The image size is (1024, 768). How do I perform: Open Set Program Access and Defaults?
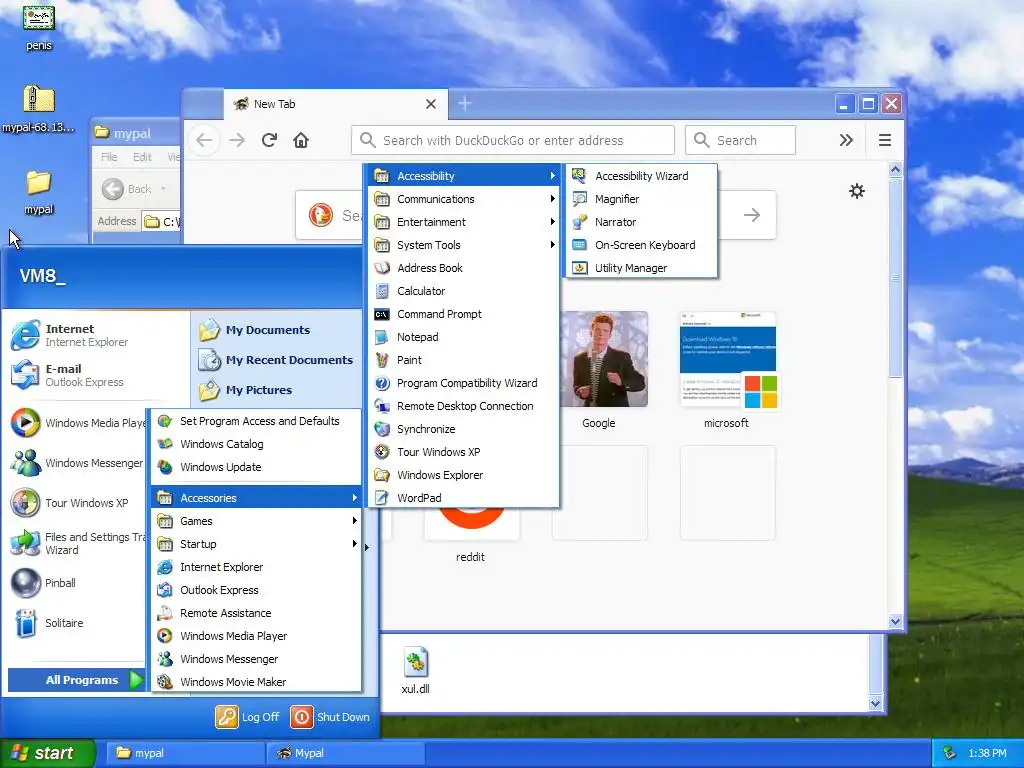click(x=257, y=421)
